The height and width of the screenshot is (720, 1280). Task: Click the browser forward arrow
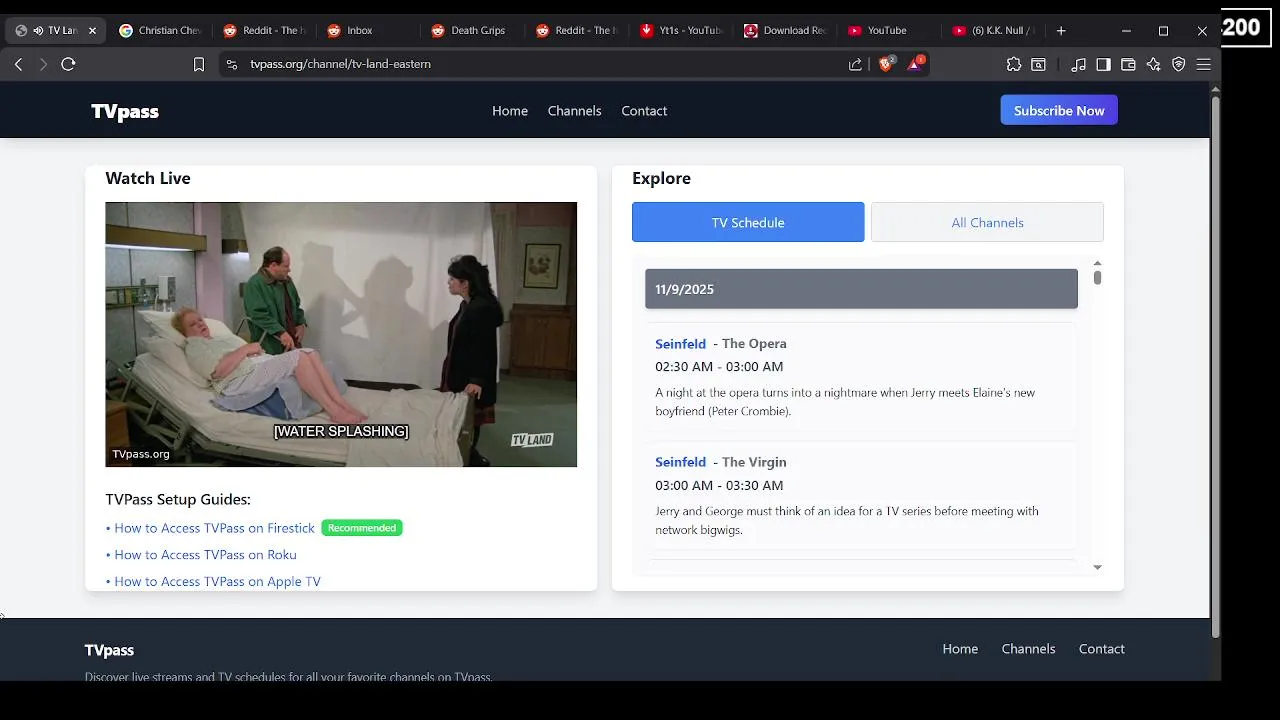42,64
